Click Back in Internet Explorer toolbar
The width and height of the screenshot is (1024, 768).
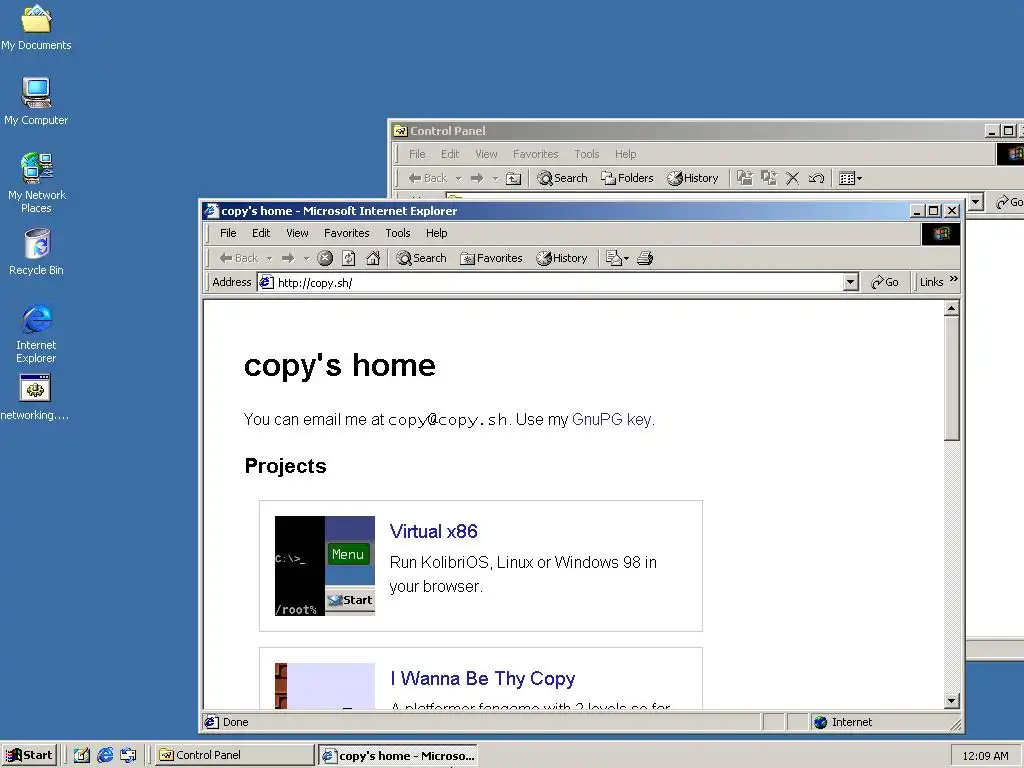[239, 258]
